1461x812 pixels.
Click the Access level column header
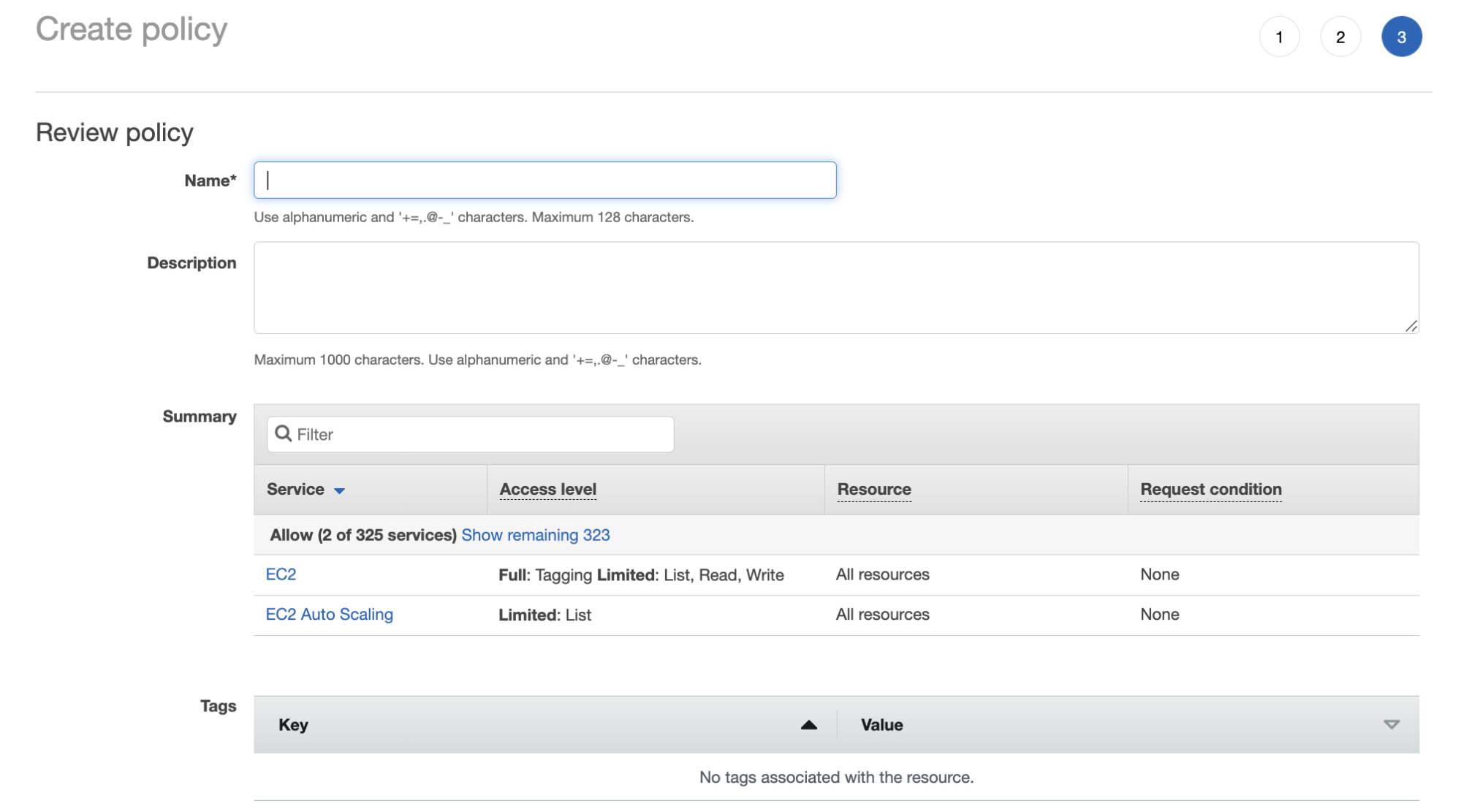click(x=547, y=490)
